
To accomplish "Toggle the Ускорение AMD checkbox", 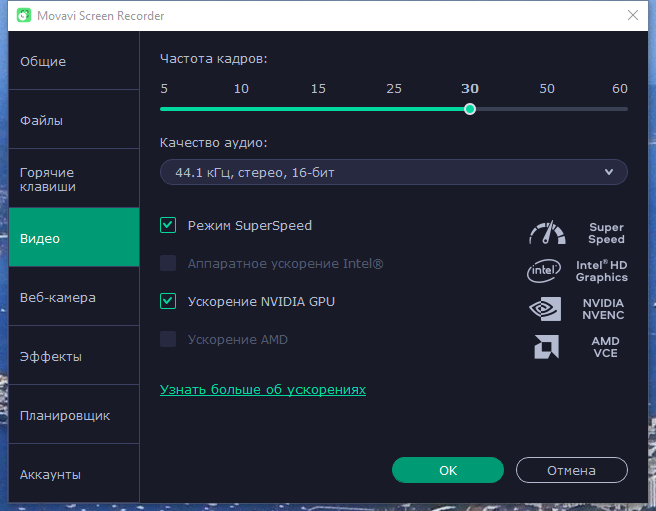I will tap(168, 339).
